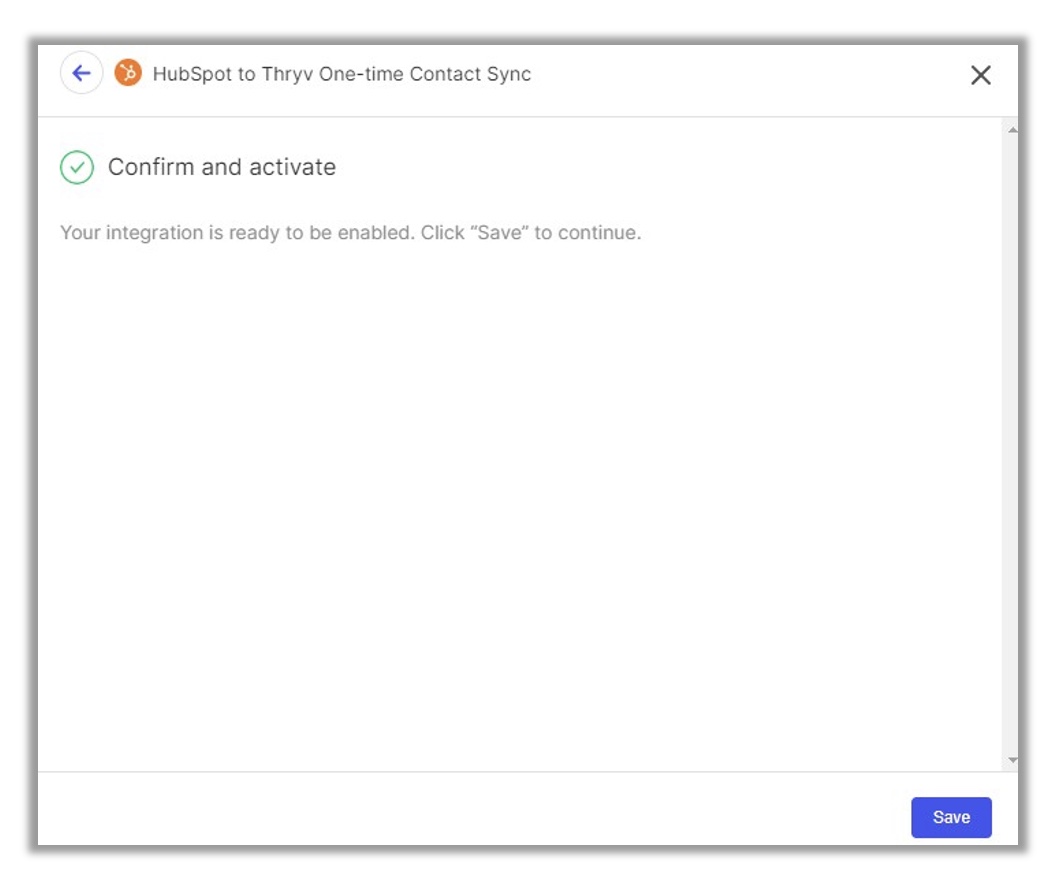Save the integration with the blue button
The image size is (1052, 878).
pyautogui.click(x=951, y=817)
